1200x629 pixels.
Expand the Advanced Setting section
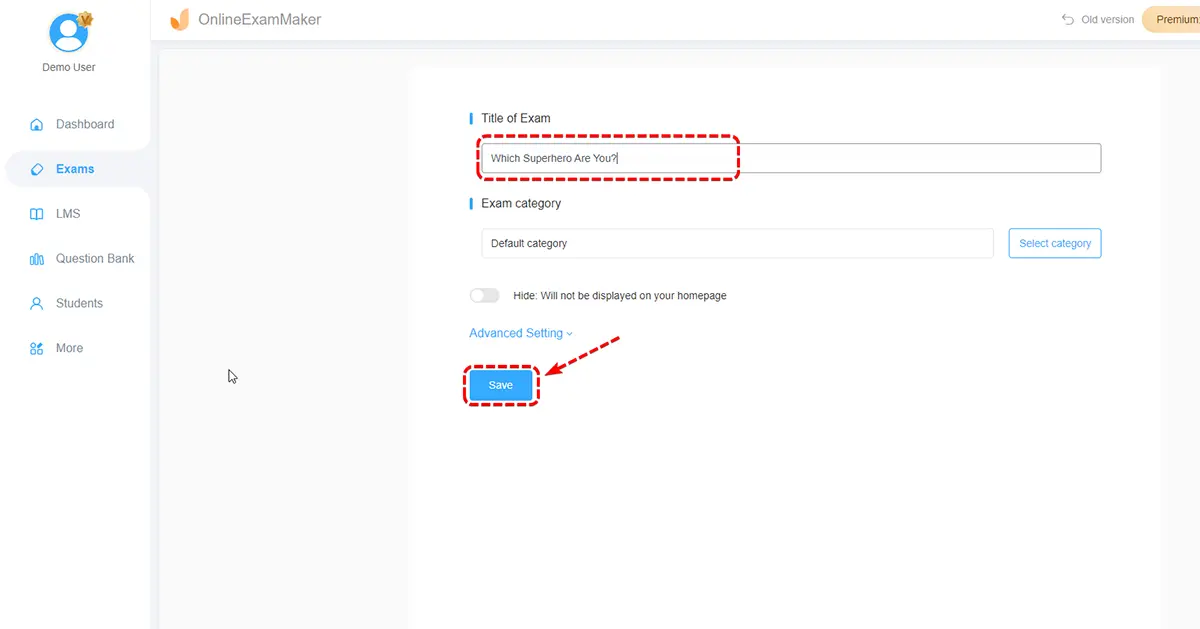(x=520, y=333)
